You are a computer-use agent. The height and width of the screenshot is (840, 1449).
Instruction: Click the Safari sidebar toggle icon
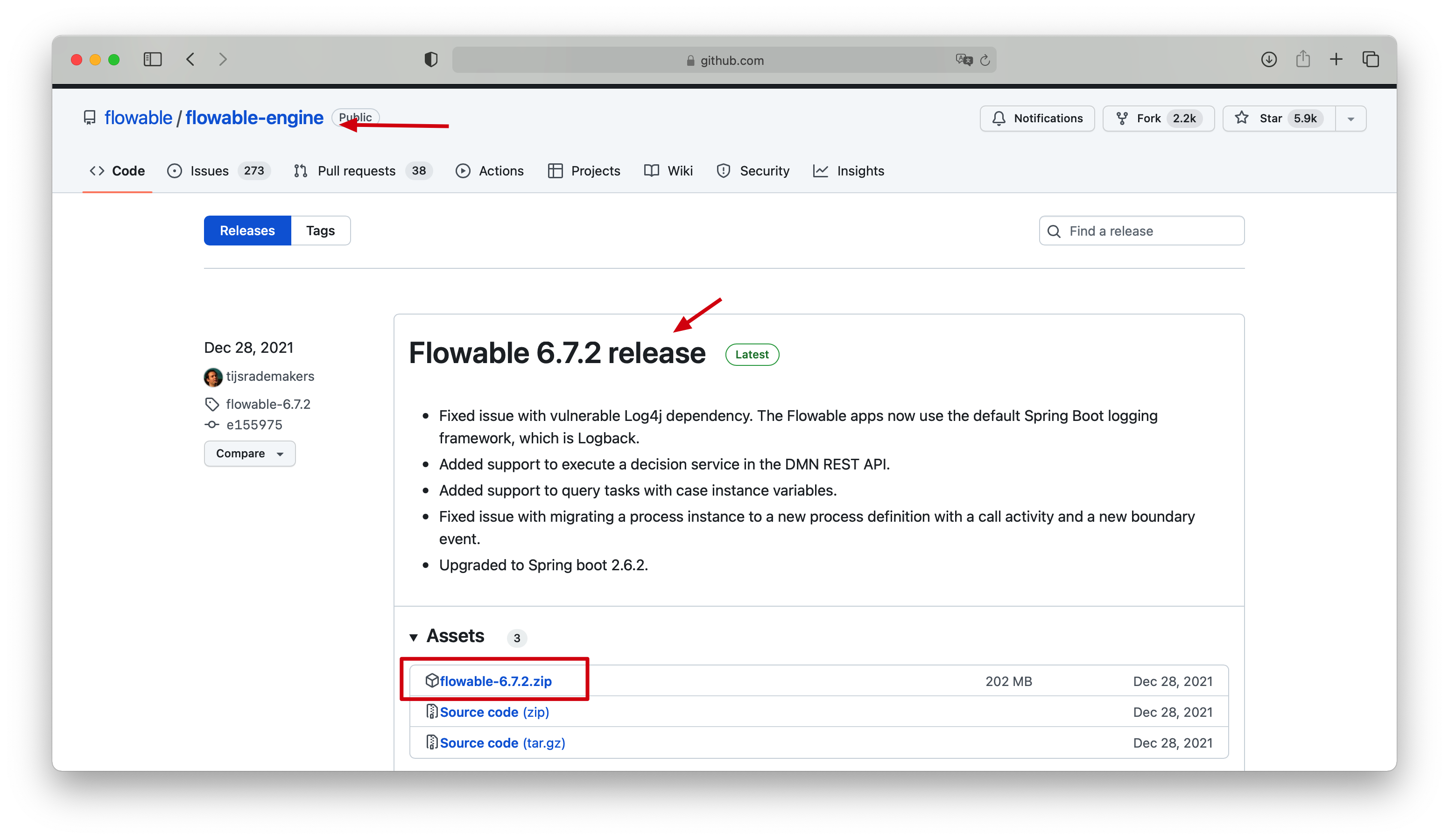tap(152, 59)
